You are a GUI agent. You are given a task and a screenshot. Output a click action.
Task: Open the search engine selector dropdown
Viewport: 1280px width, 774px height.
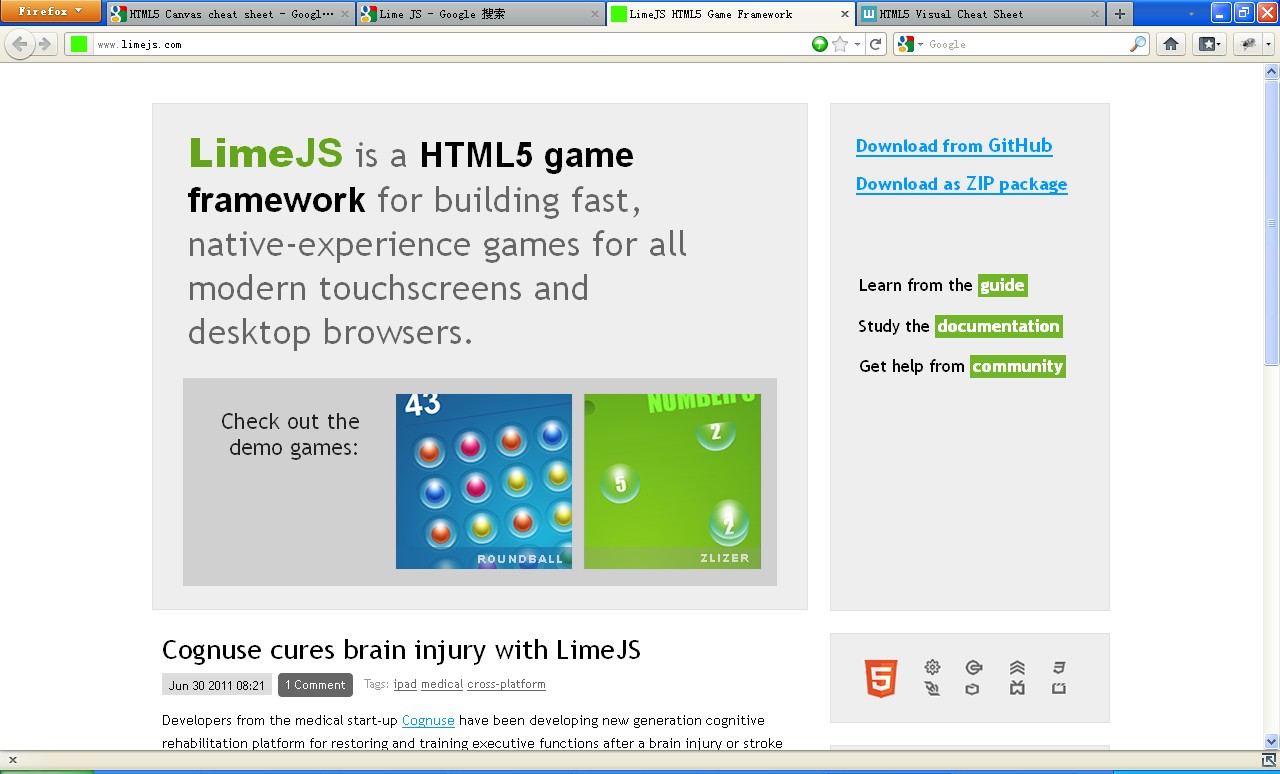click(910, 44)
